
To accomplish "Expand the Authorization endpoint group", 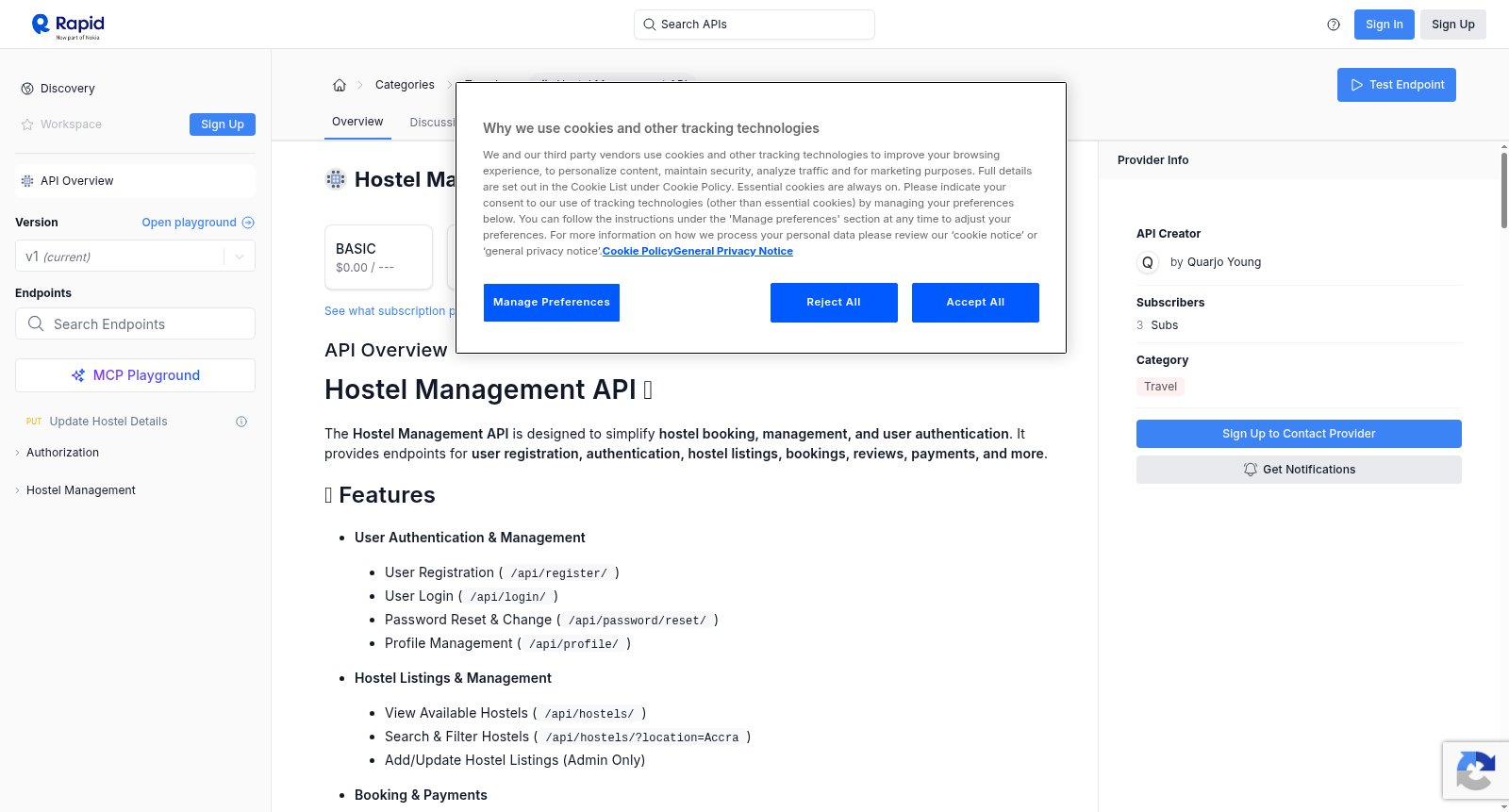I will click(x=62, y=453).
